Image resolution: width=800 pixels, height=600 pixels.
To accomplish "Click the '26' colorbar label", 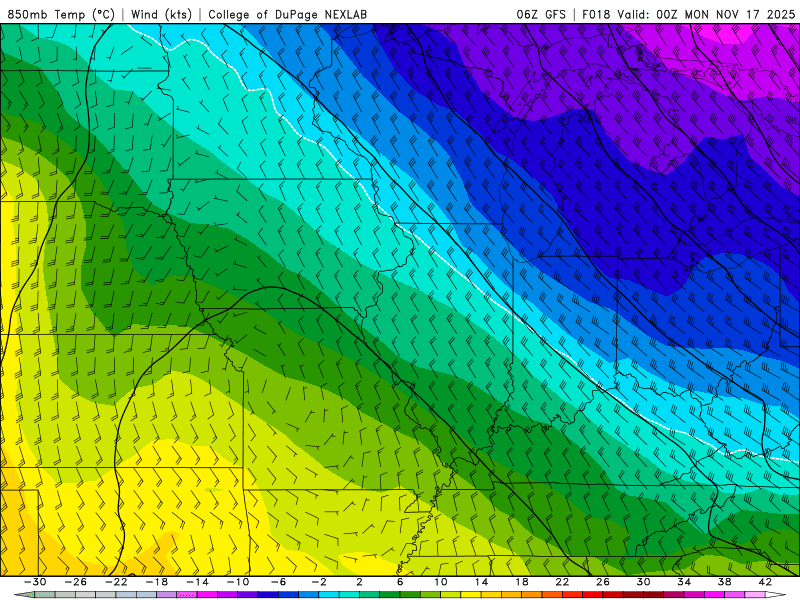I will pos(603,582).
